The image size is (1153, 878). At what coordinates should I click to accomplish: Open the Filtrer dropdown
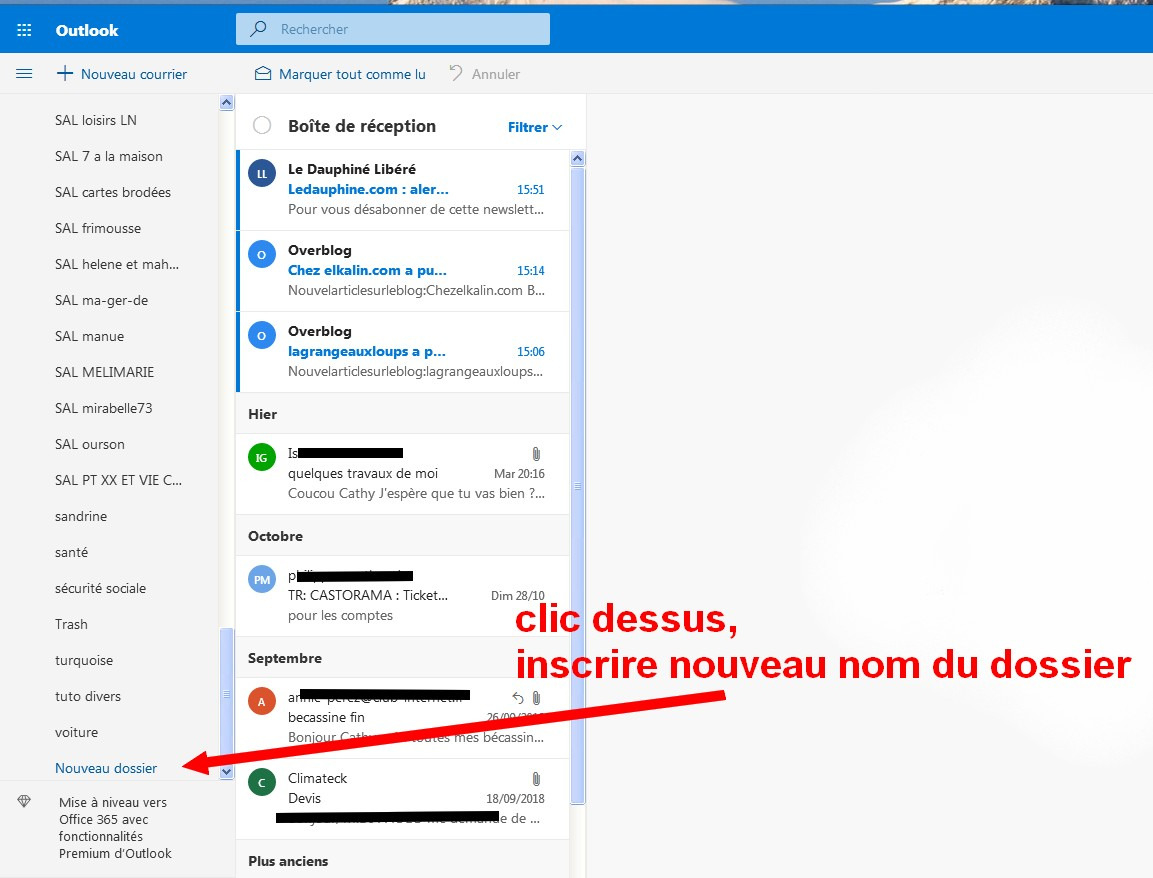pyautogui.click(x=535, y=127)
